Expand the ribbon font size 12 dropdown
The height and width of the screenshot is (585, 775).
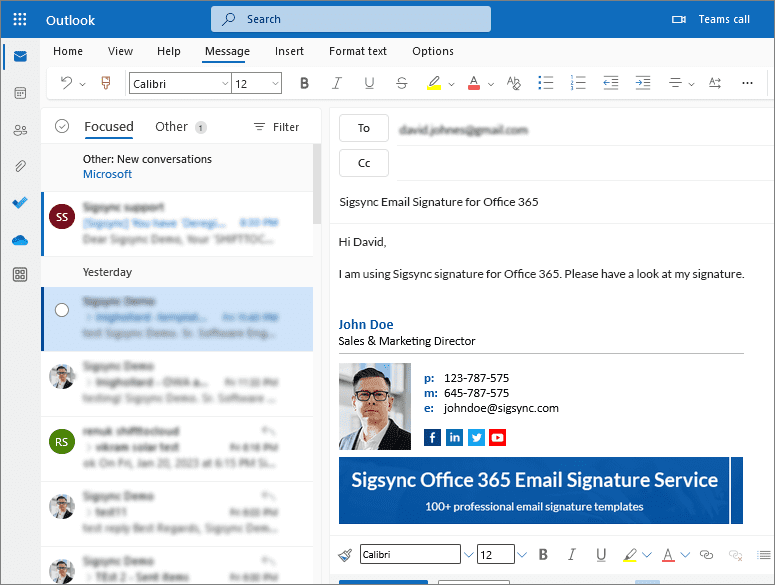click(x=274, y=84)
